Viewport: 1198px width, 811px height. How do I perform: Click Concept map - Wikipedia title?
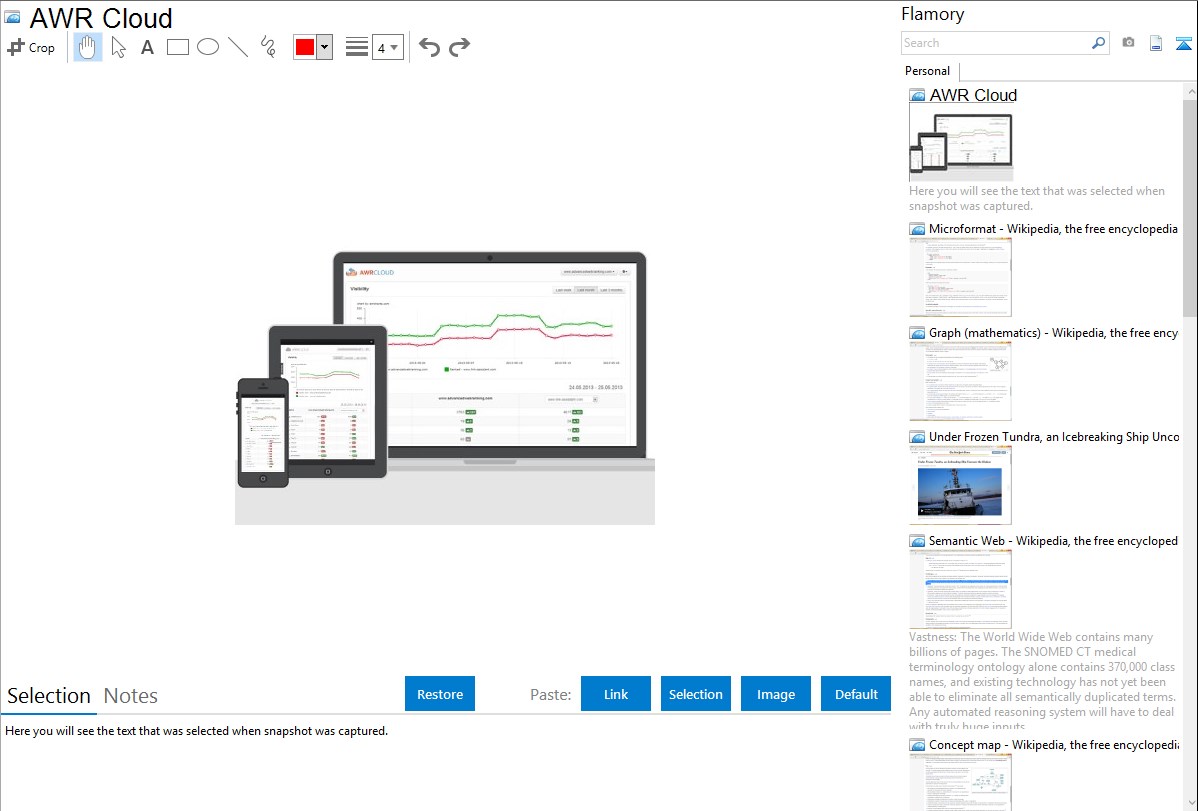pyautogui.click(x=1053, y=744)
